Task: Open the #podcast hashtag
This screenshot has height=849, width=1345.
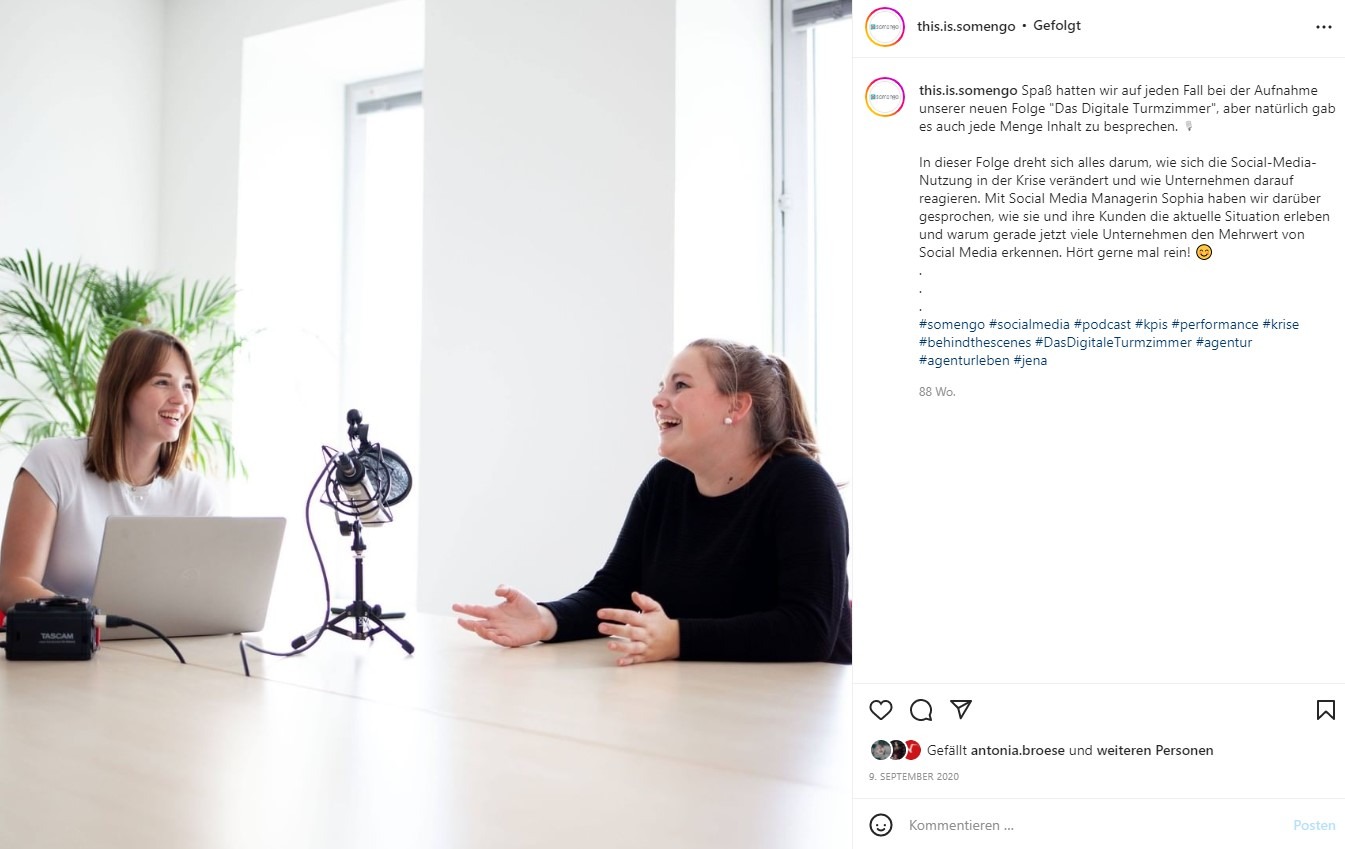Action: point(1102,324)
